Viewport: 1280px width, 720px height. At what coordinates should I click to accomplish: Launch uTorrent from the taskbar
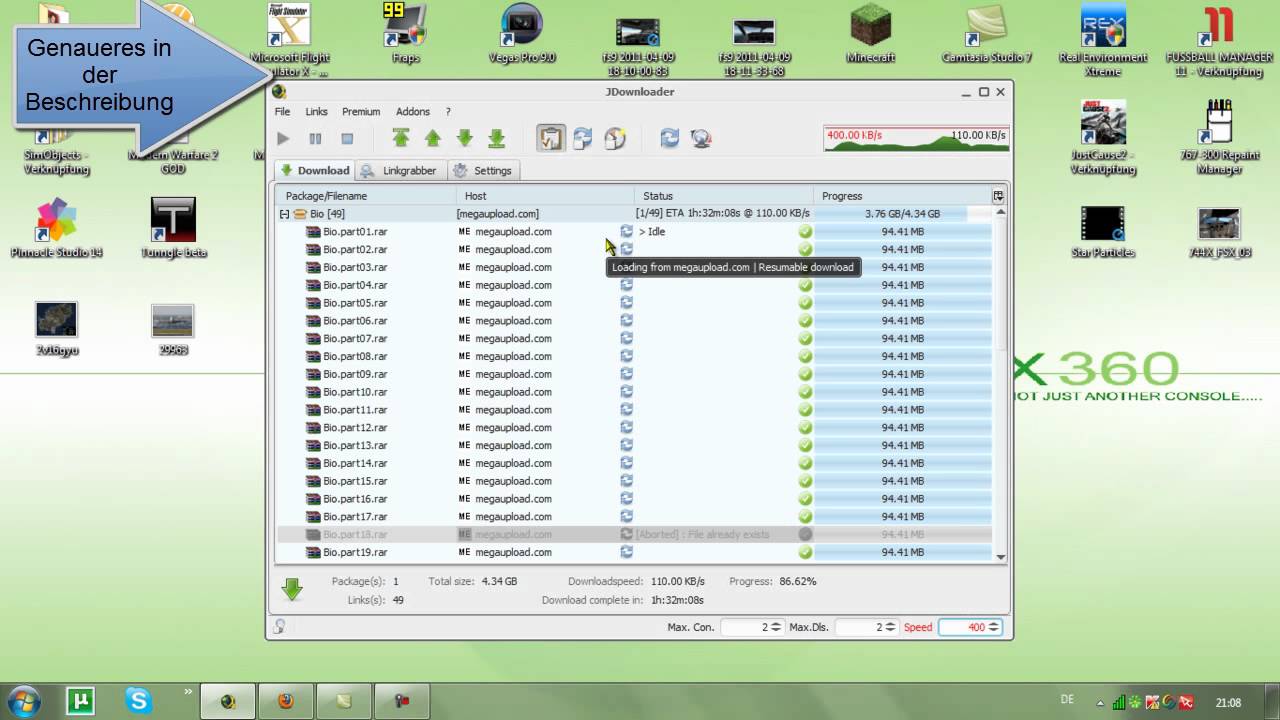click(80, 700)
